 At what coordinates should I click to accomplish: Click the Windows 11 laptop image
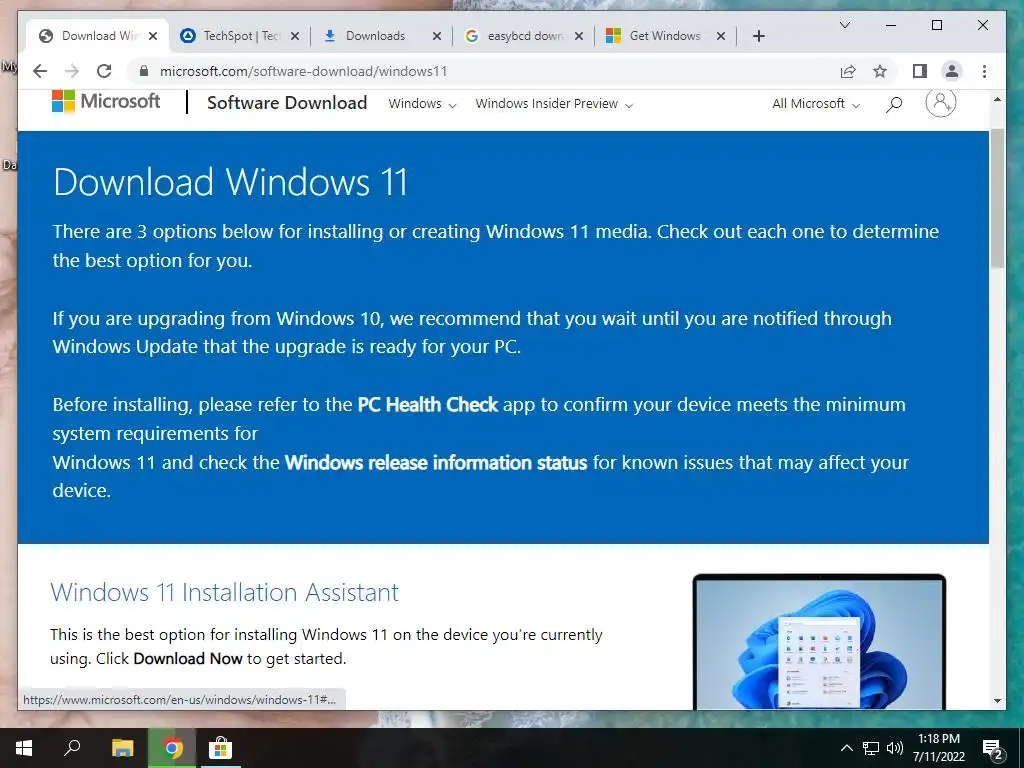[819, 641]
